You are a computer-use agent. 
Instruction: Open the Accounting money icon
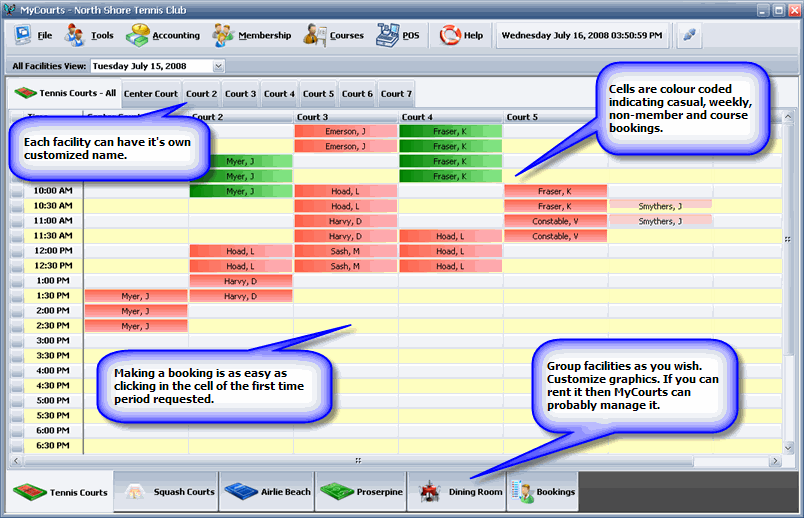click(x=137, y=35)
